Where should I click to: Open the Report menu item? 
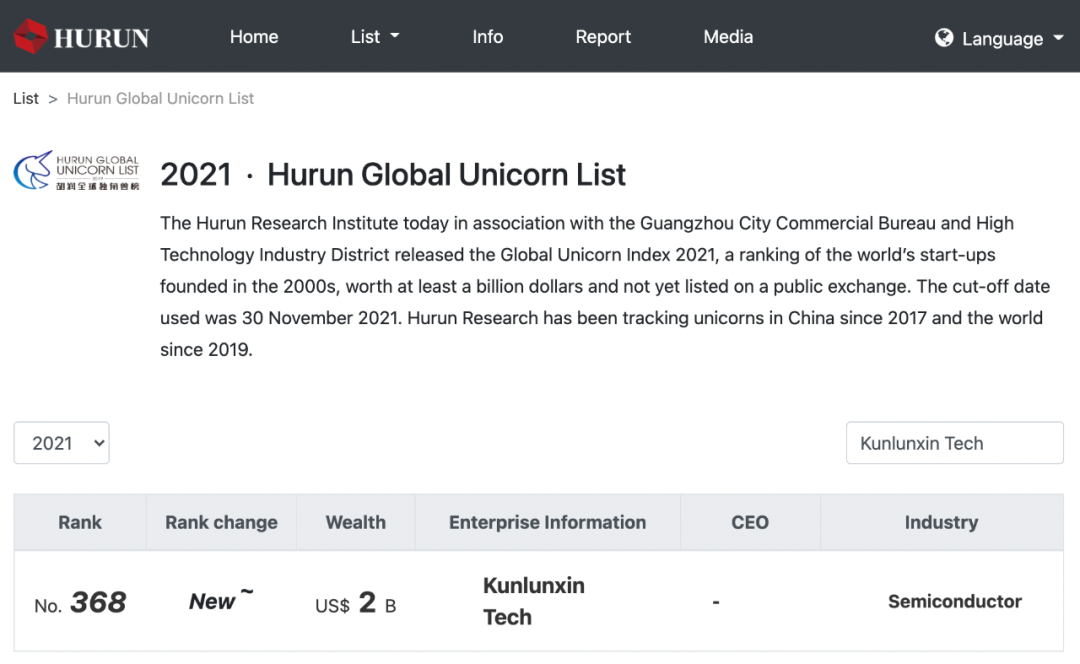tap(603, 37)
